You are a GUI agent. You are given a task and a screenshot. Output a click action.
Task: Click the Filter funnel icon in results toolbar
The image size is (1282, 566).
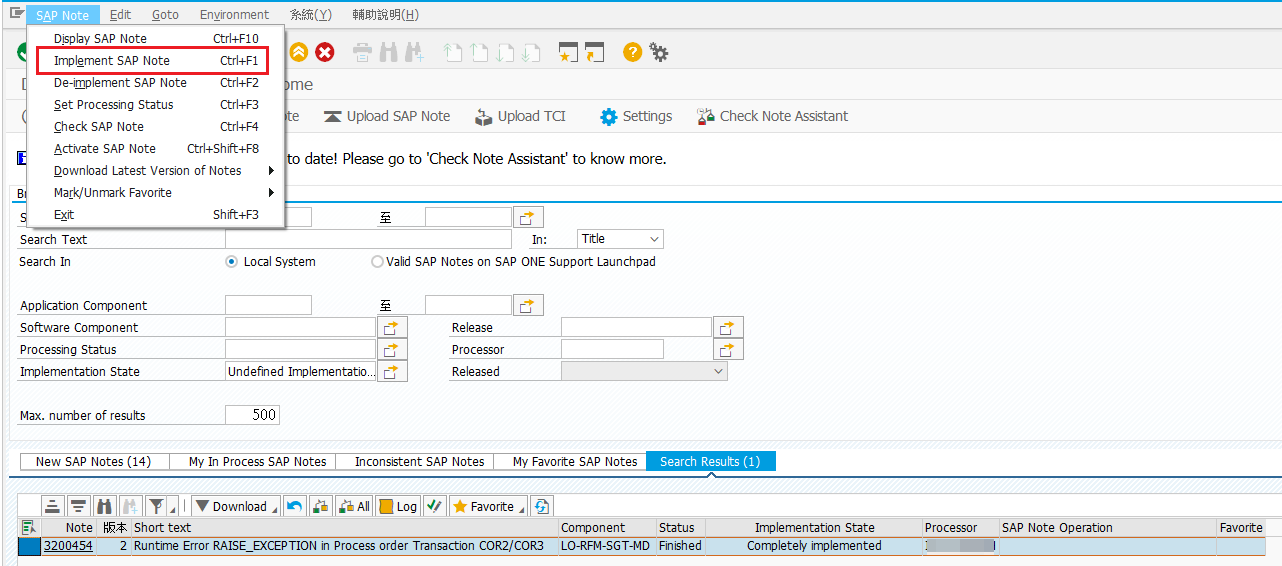157,506
